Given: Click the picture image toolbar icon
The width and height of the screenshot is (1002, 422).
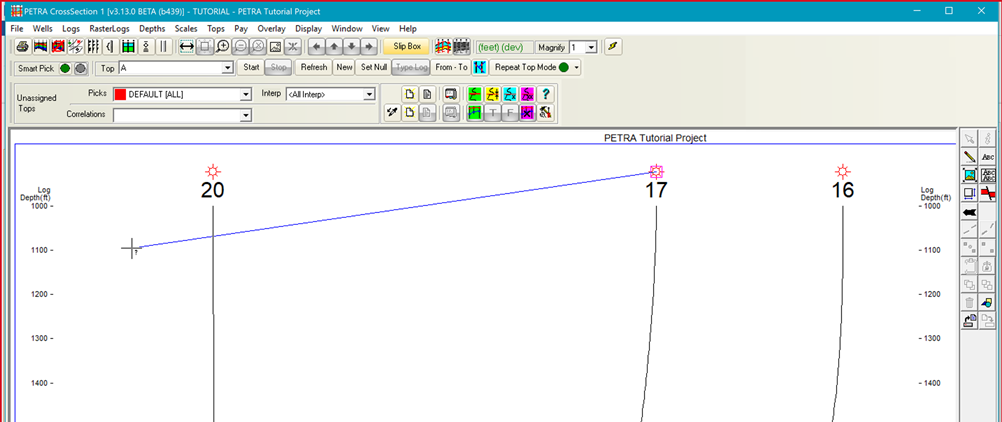Looking at the screenshot, I should point(275,47).
